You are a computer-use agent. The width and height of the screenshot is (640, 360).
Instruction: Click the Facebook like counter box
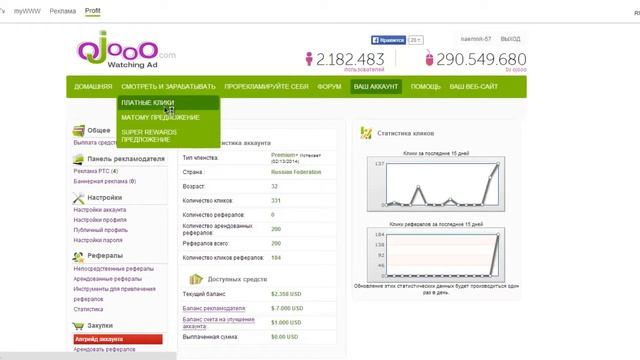[x=416, y=40]
